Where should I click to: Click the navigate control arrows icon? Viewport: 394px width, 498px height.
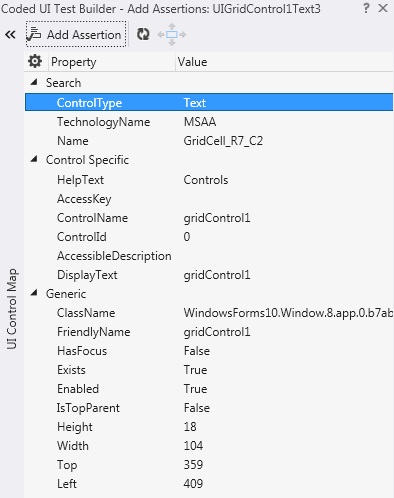click(x=172, y=34)
